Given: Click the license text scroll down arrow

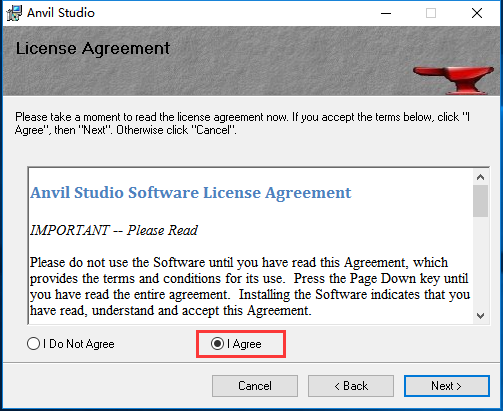Looking at the screenshot, I should pos(480,315).
